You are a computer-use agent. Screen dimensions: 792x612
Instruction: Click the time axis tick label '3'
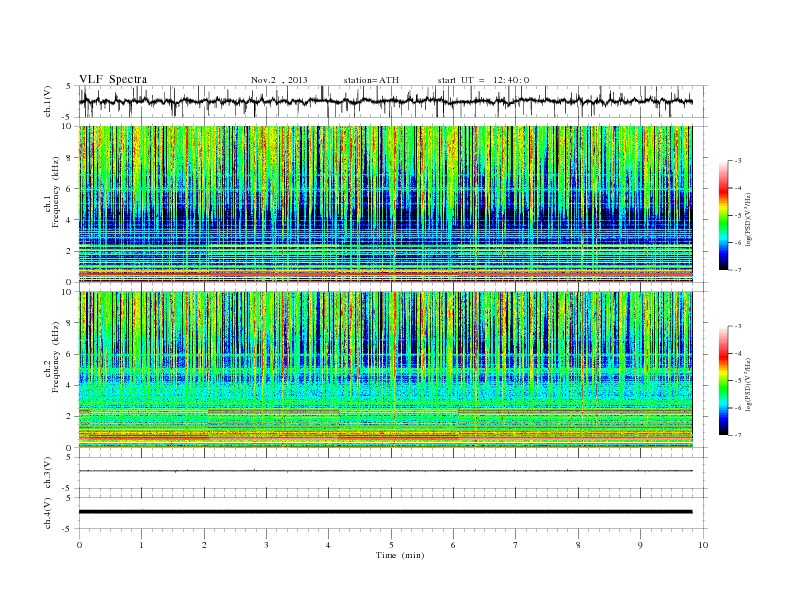coord(266,545)
